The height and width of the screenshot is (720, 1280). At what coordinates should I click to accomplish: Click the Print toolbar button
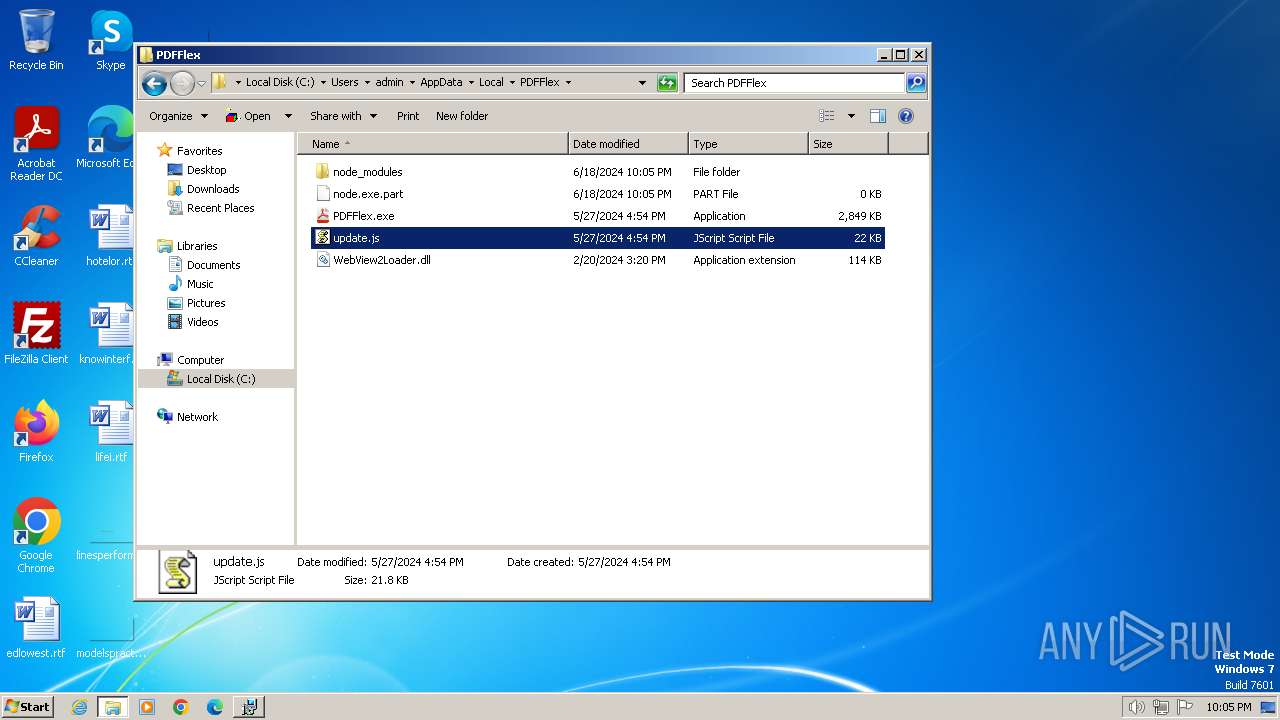[408, 116]
